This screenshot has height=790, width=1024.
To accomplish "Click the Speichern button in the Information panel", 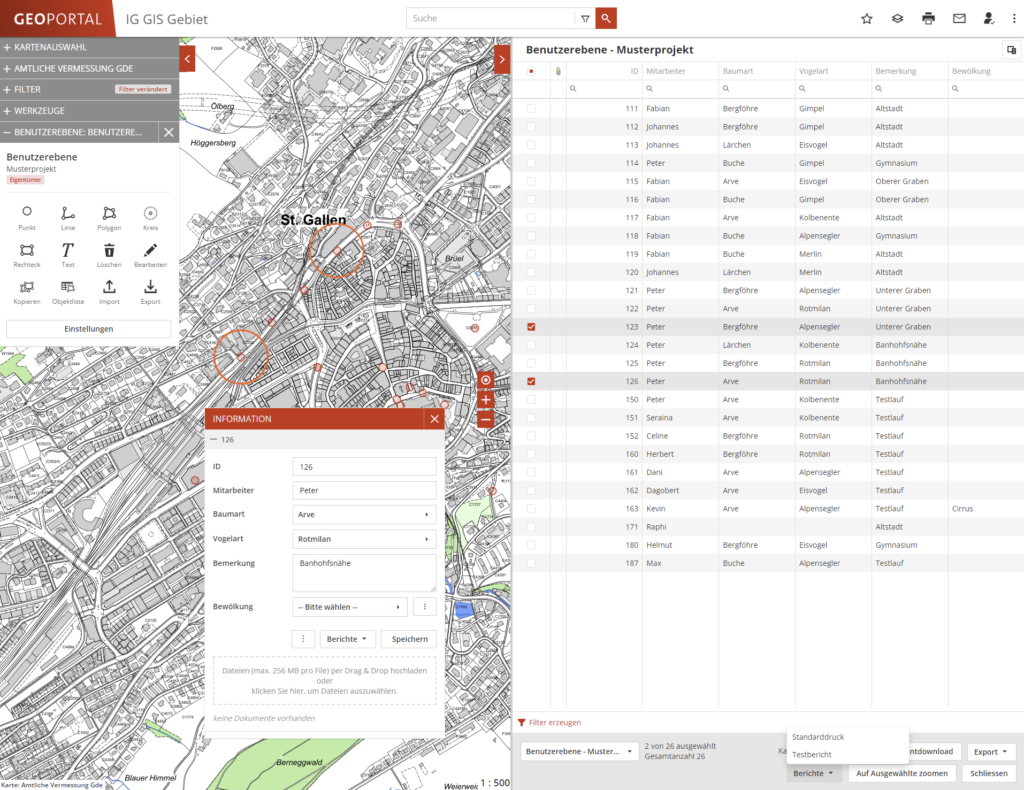I will (x=407, y=638).
